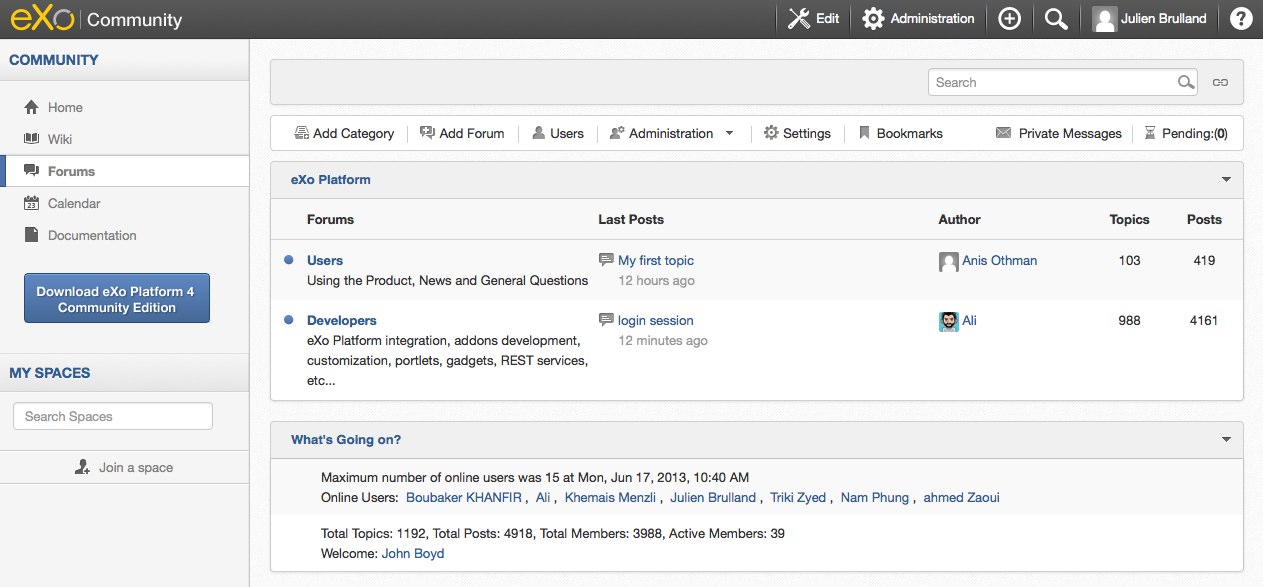Image resolution: width=1263 pixels, height=587 pixels.
Task: Focus the Search Spaces field
Action: [x=113, y=416]
